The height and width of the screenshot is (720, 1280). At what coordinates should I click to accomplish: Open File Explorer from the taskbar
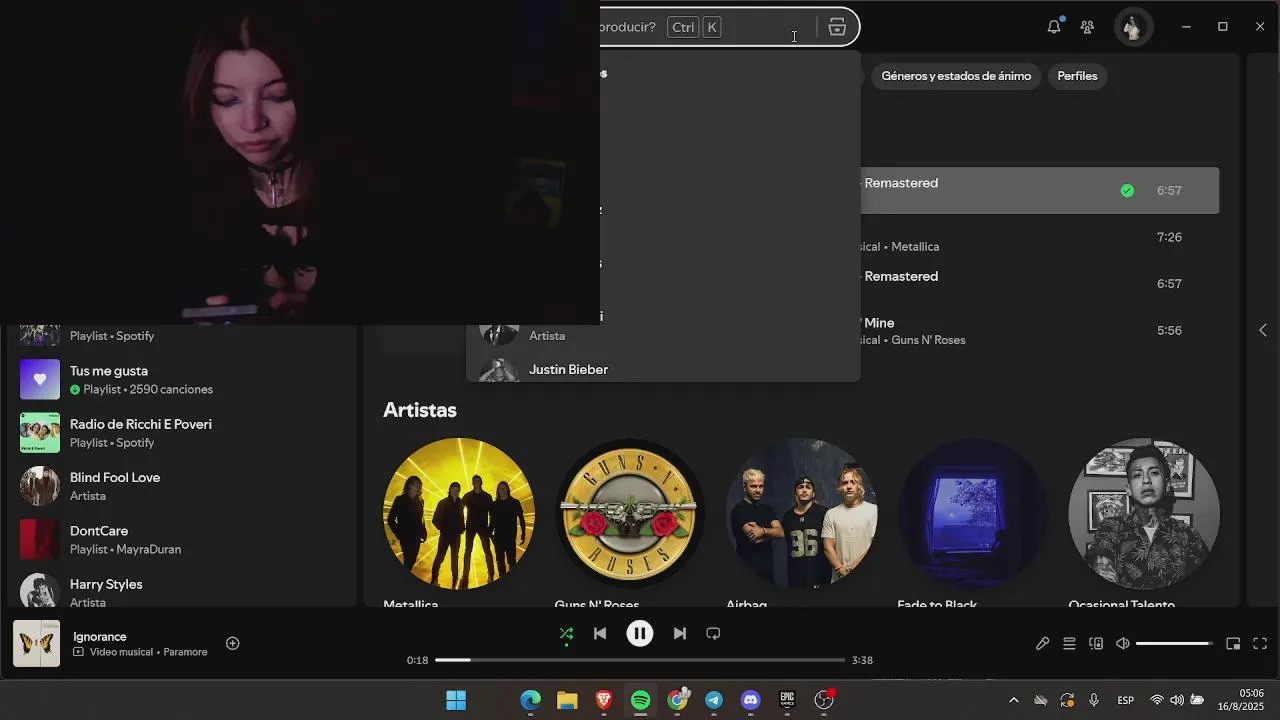pyautogui.click(x=567, y=700)
